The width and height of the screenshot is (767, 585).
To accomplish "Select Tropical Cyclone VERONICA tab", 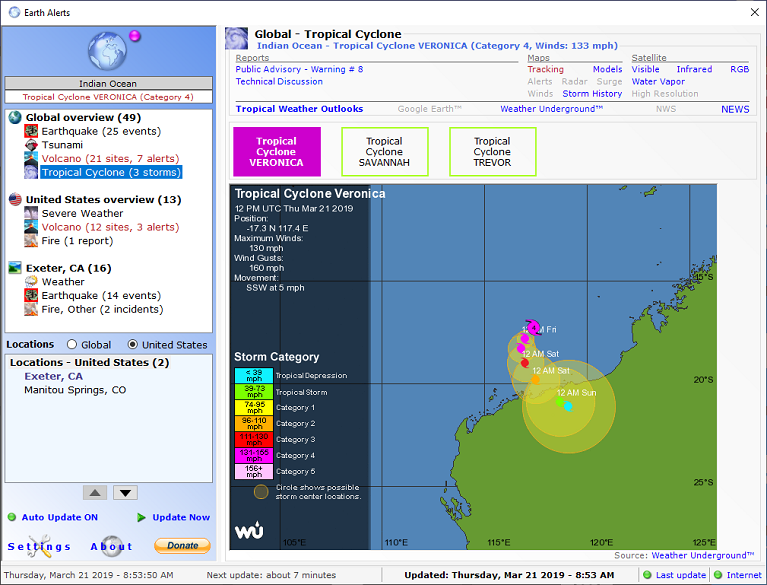I will (277, 152).
